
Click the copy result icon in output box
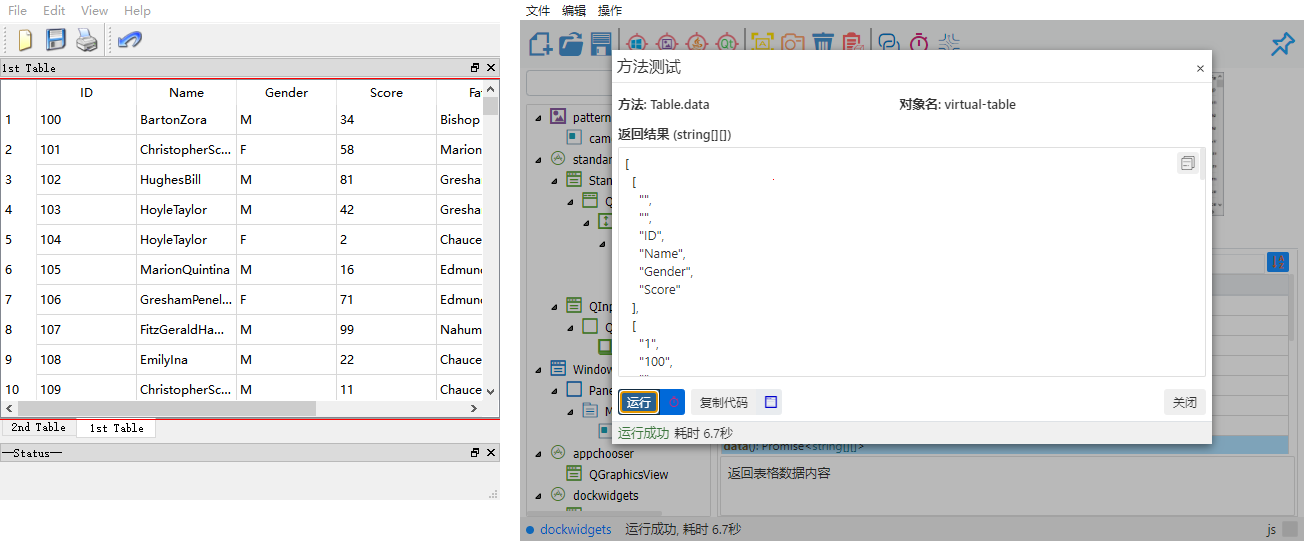pyautogui.click(x=1187, y=163)
